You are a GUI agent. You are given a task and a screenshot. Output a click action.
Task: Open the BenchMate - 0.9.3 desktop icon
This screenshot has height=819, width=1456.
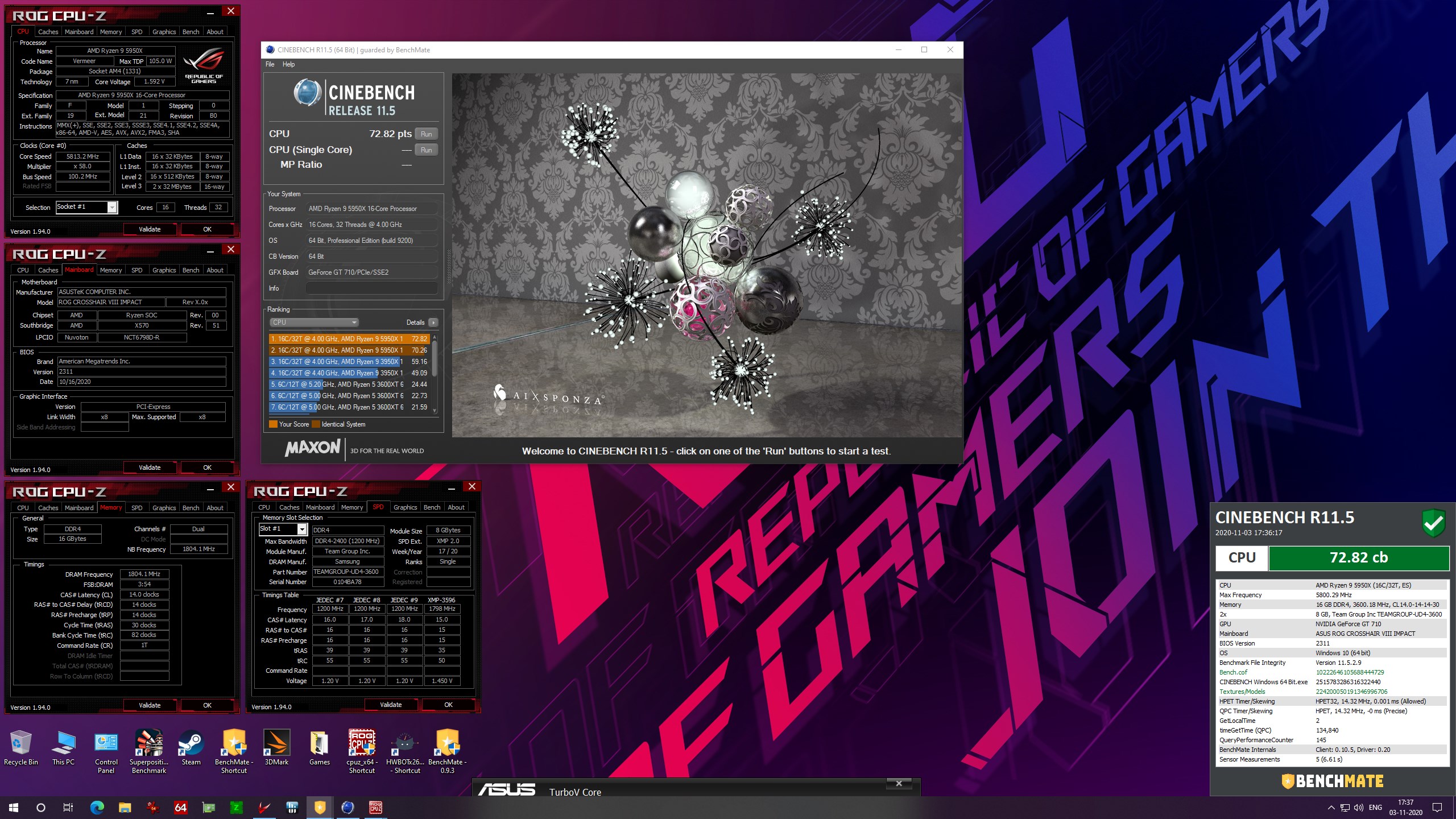(448, 752)
